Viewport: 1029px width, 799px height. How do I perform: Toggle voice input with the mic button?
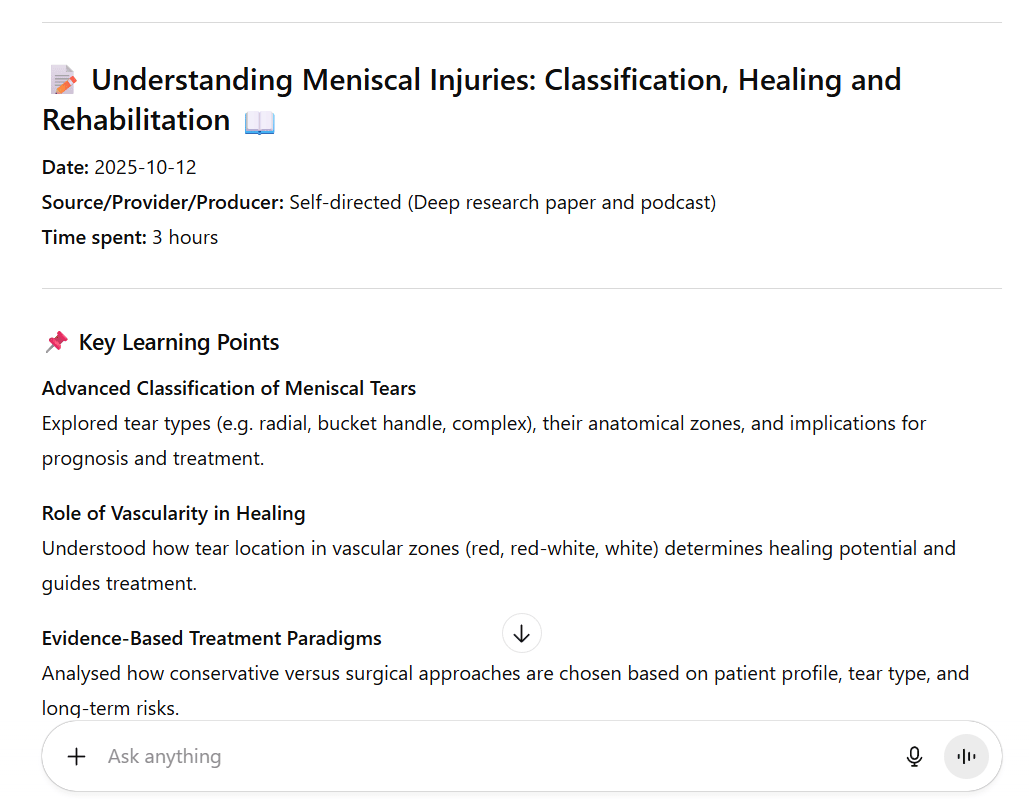coord(913,756)
